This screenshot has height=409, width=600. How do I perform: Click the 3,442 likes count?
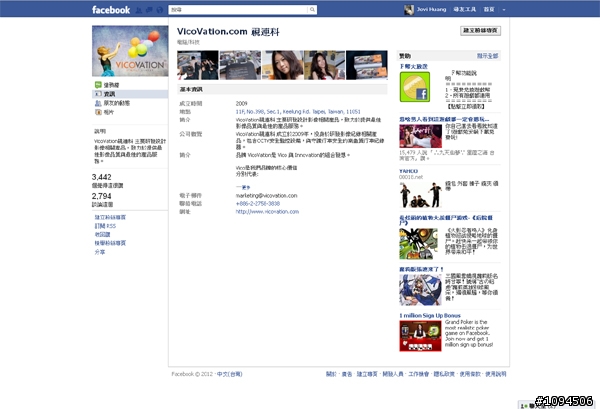(x=101, y=177)
